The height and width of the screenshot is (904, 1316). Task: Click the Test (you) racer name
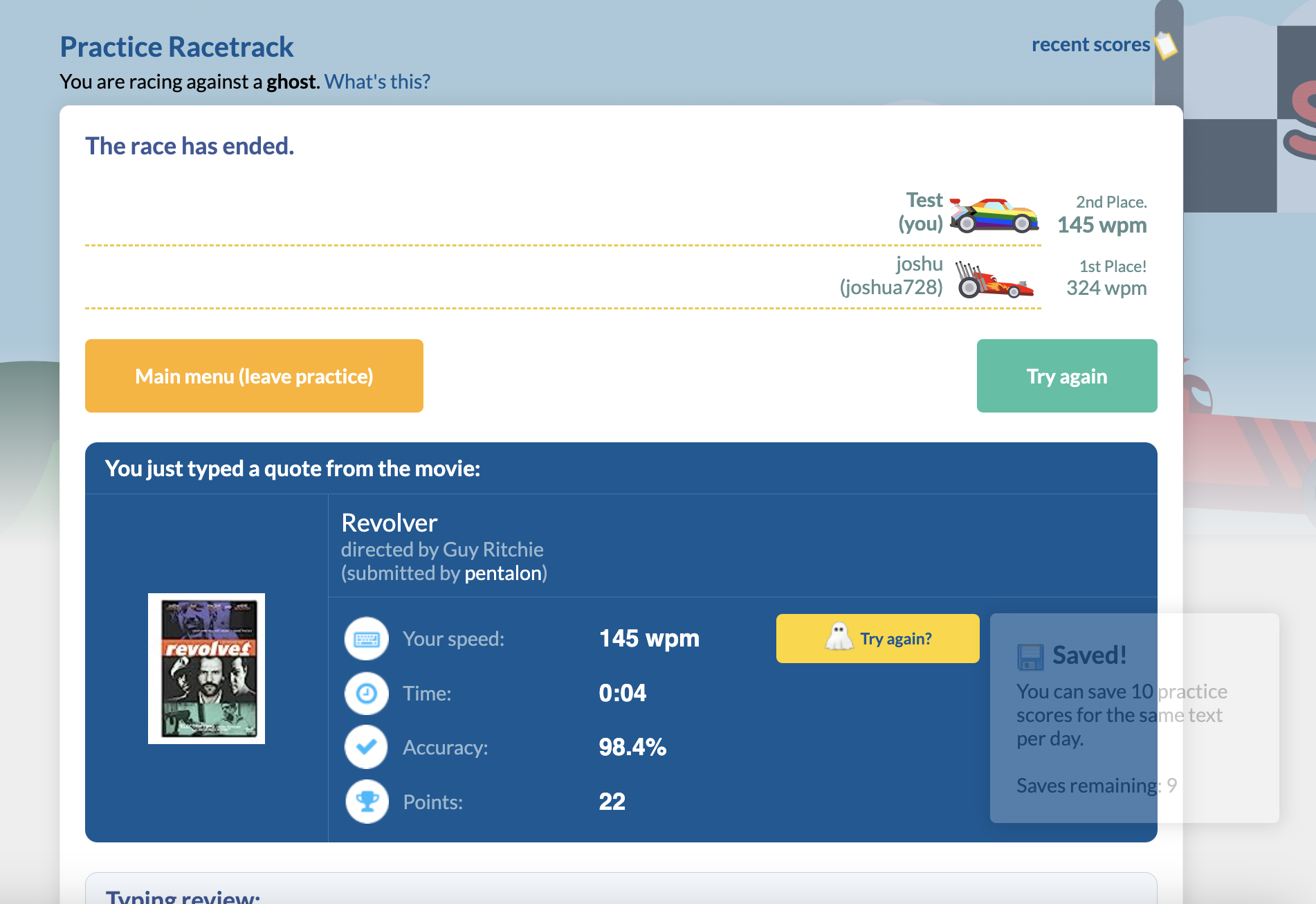(921, 212)
